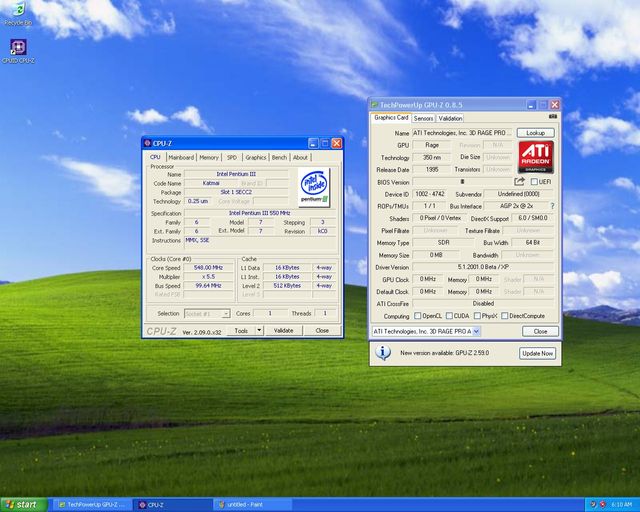Click the Tools button in CPU-Z
640x512 pixels.
(x=241, y=330)
